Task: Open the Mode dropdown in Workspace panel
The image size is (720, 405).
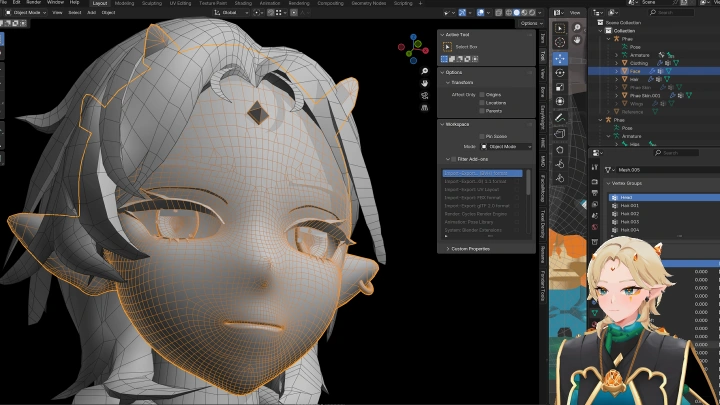Action: (x=506, y=146)
